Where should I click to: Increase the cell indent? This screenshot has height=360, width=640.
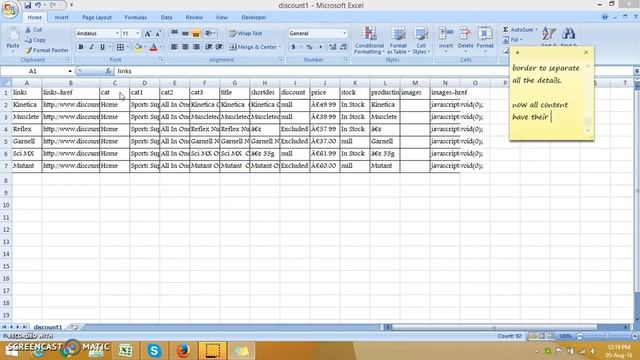[x=219, y=47]
